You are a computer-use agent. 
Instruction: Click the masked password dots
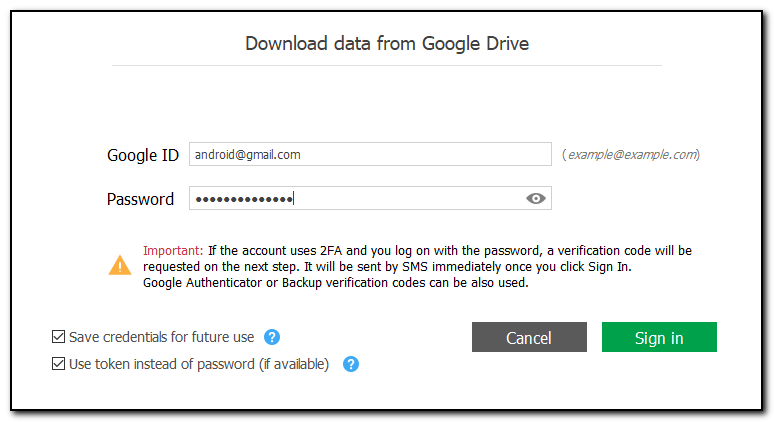(x=243, y=199)
